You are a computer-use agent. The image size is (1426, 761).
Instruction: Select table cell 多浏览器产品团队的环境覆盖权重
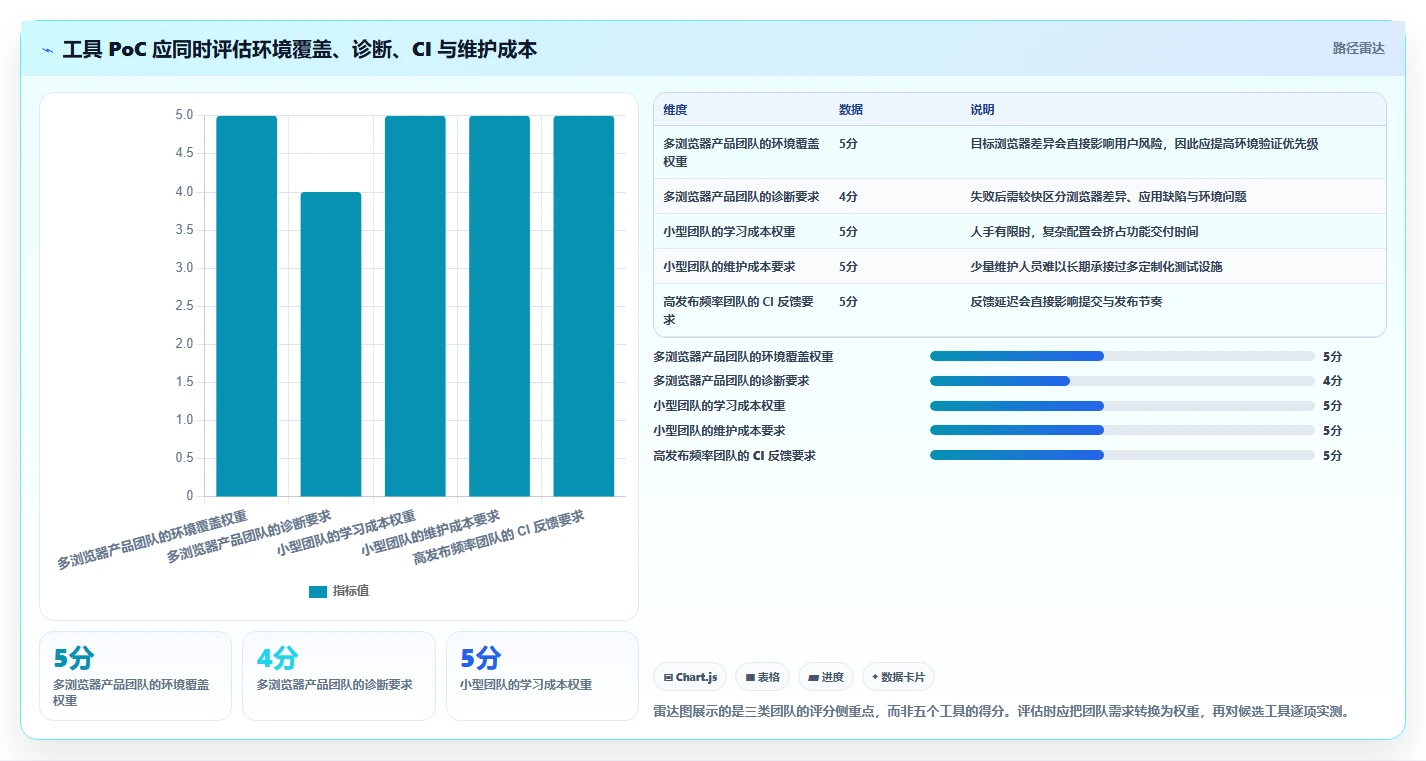pos(741,152)
